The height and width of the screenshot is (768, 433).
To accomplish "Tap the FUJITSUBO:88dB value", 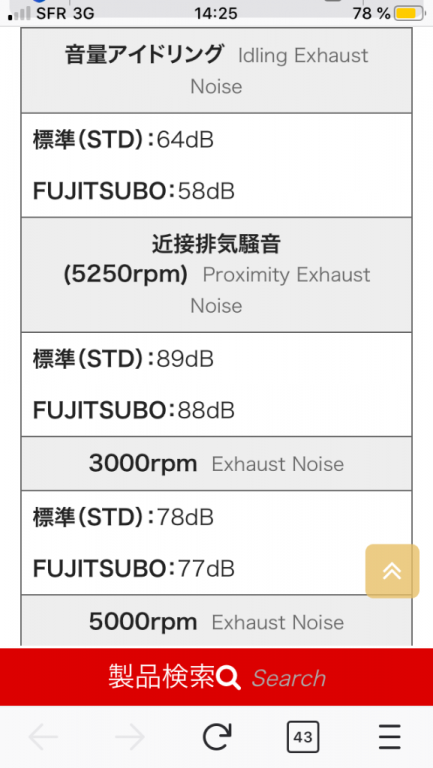I will (x=134, y=410).
